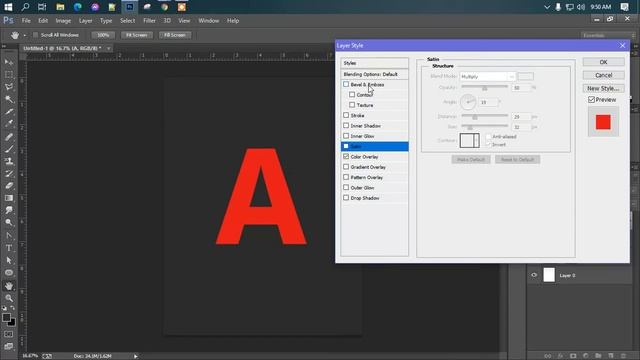Select the Eraser tool
Screen dimensions: 640x360
(9, 186)
